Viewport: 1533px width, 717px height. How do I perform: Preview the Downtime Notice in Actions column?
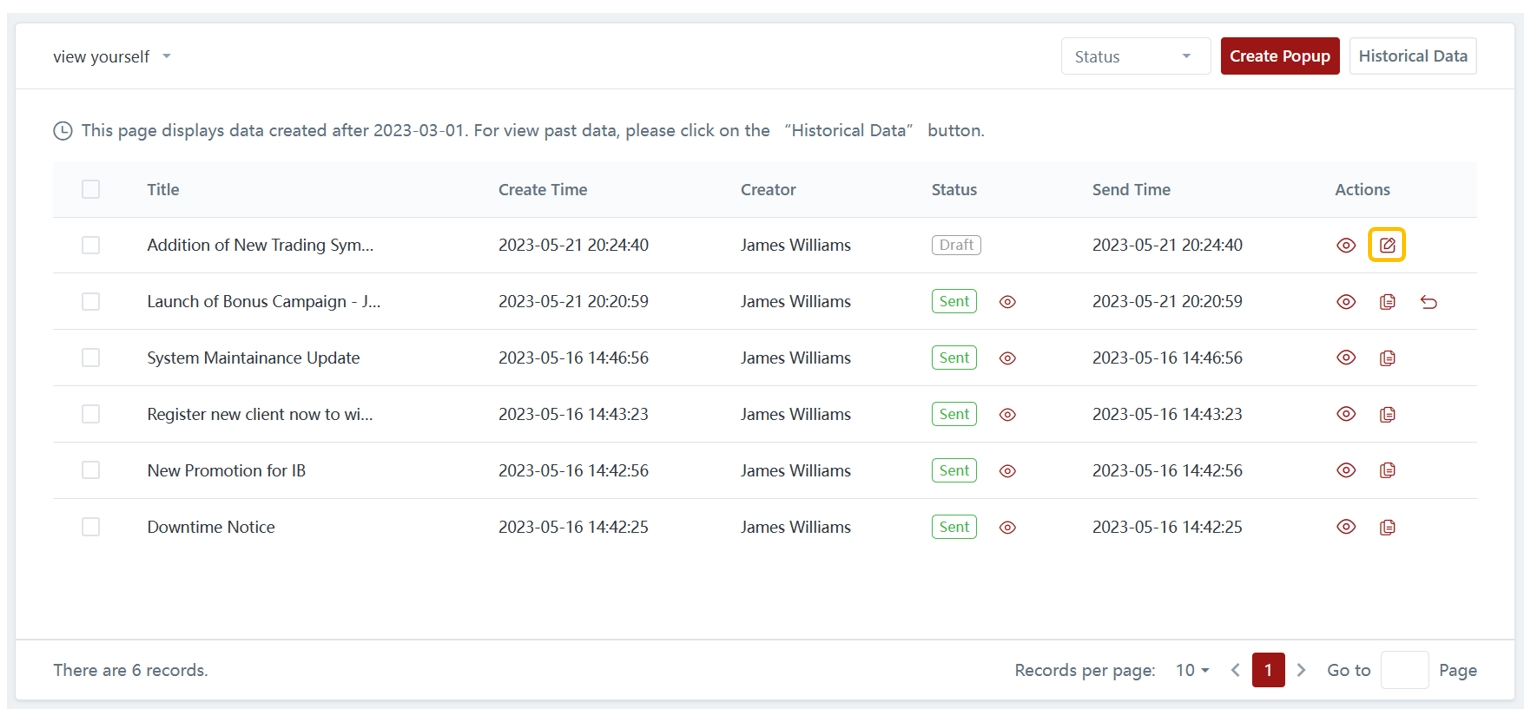point(1346,527)
